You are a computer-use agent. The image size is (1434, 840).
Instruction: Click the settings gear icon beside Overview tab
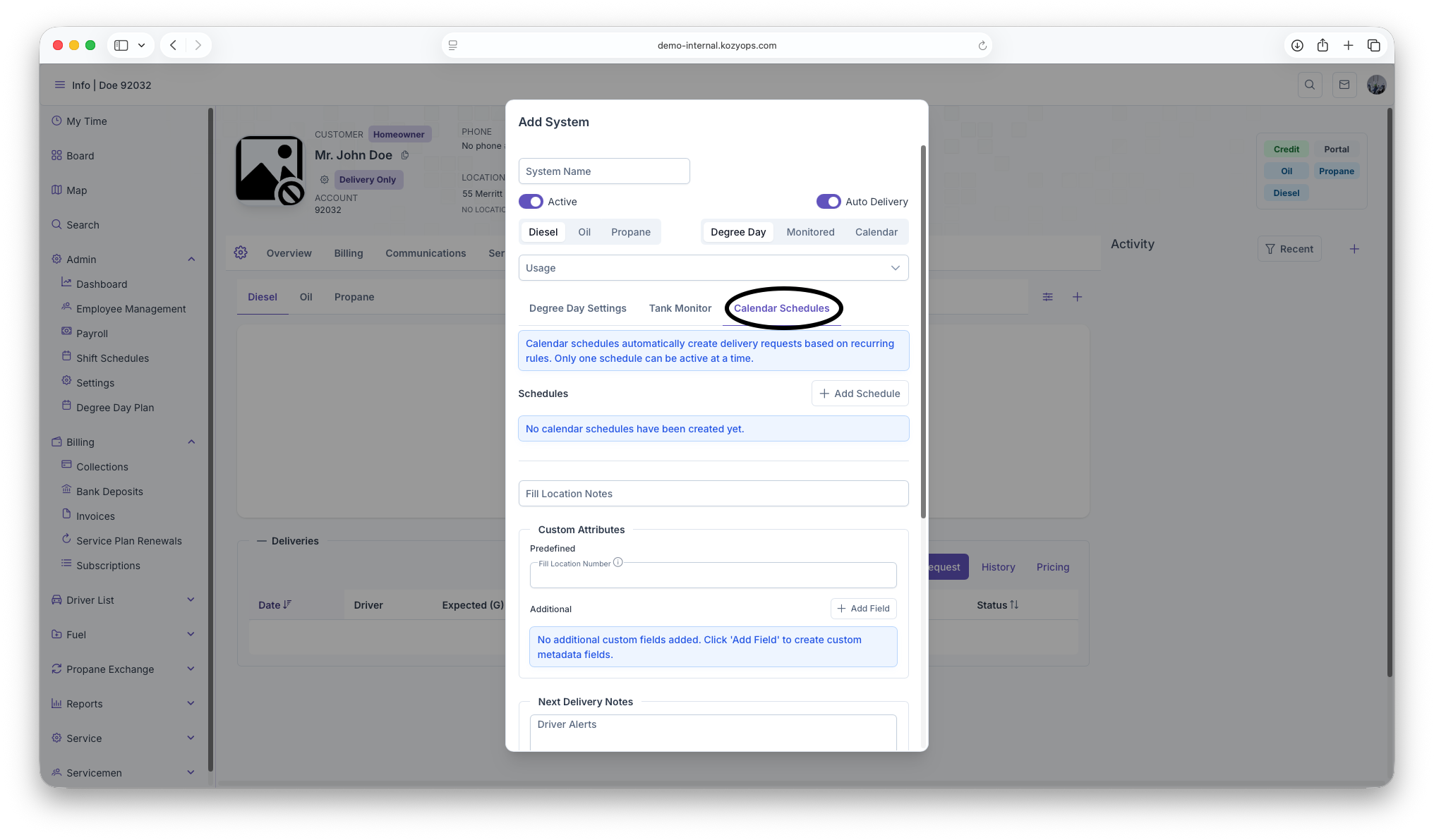tap(241, 252)
